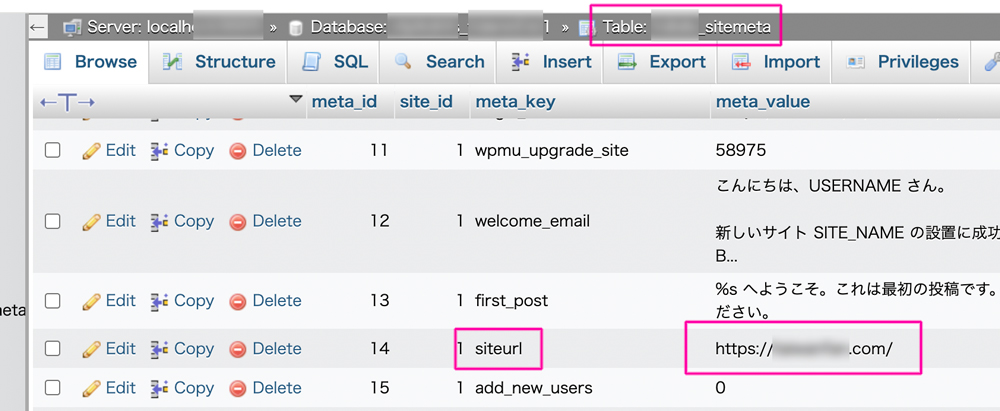Click the Server icon in the breadcrumb
1000x411 pixels.
(71, 26)
